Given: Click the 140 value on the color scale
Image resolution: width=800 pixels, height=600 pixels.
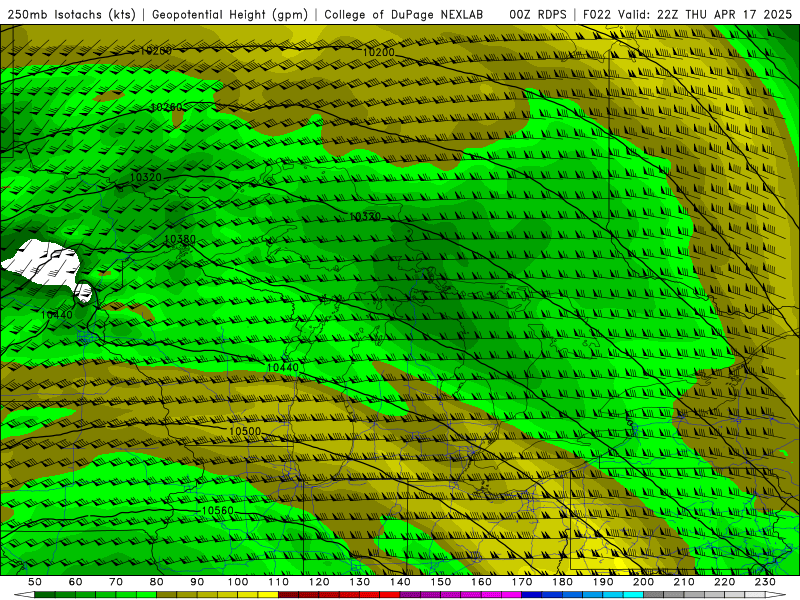Looking at the screenshot, I should 400,582.
